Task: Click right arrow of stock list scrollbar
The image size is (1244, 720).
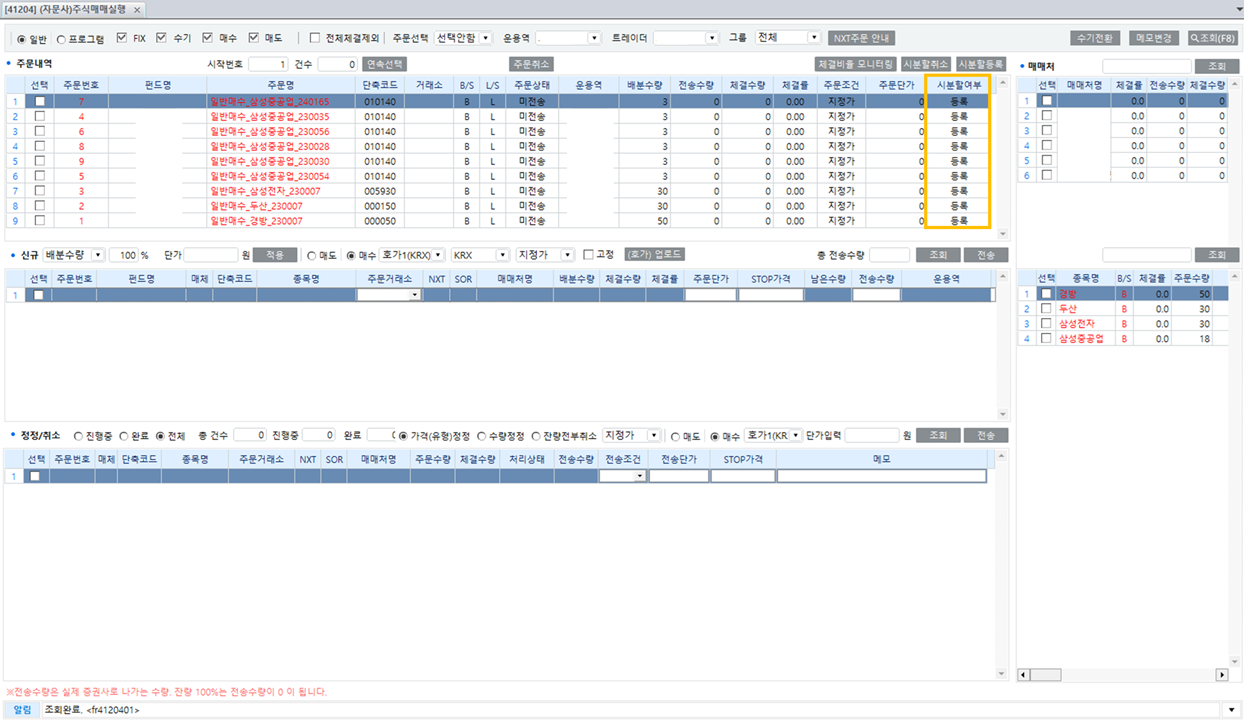Action: [1221, 675]
